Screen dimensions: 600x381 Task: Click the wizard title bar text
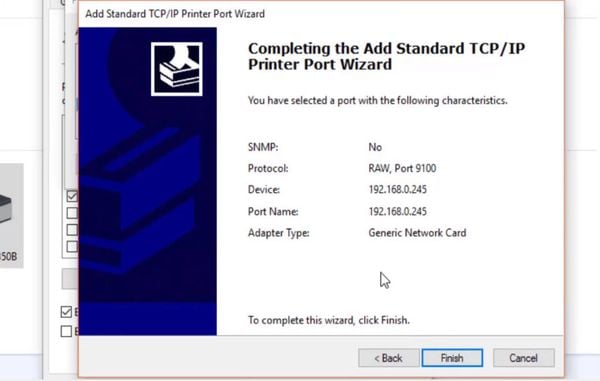[x=175, y=14]
